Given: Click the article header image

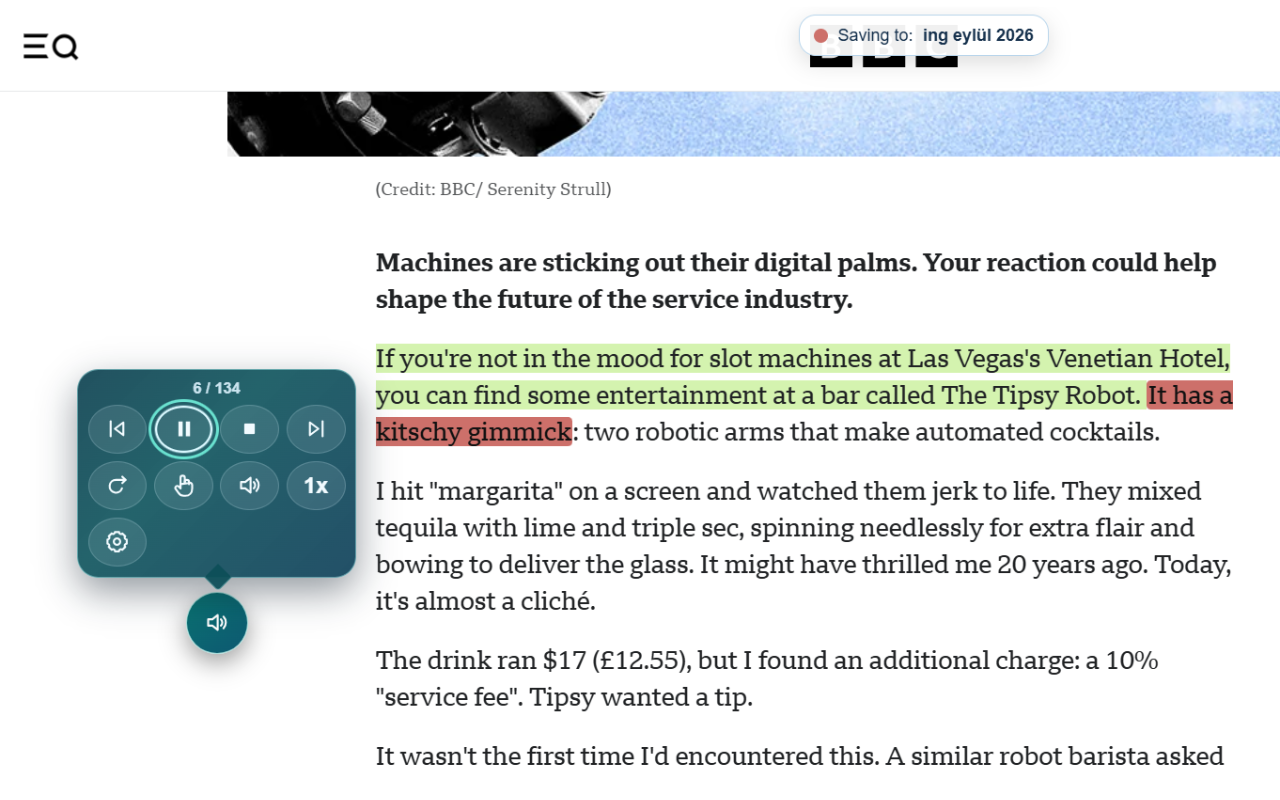Looking at the screenshot, I should click(x=753, y=124).
